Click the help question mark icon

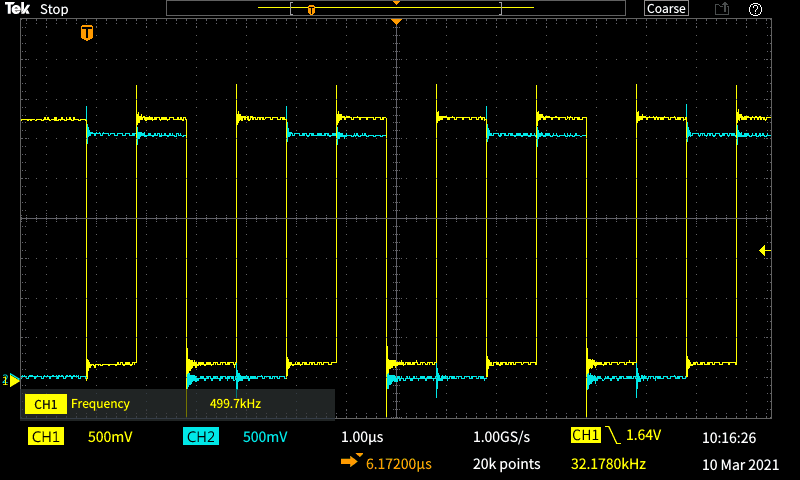coord(755,9)
